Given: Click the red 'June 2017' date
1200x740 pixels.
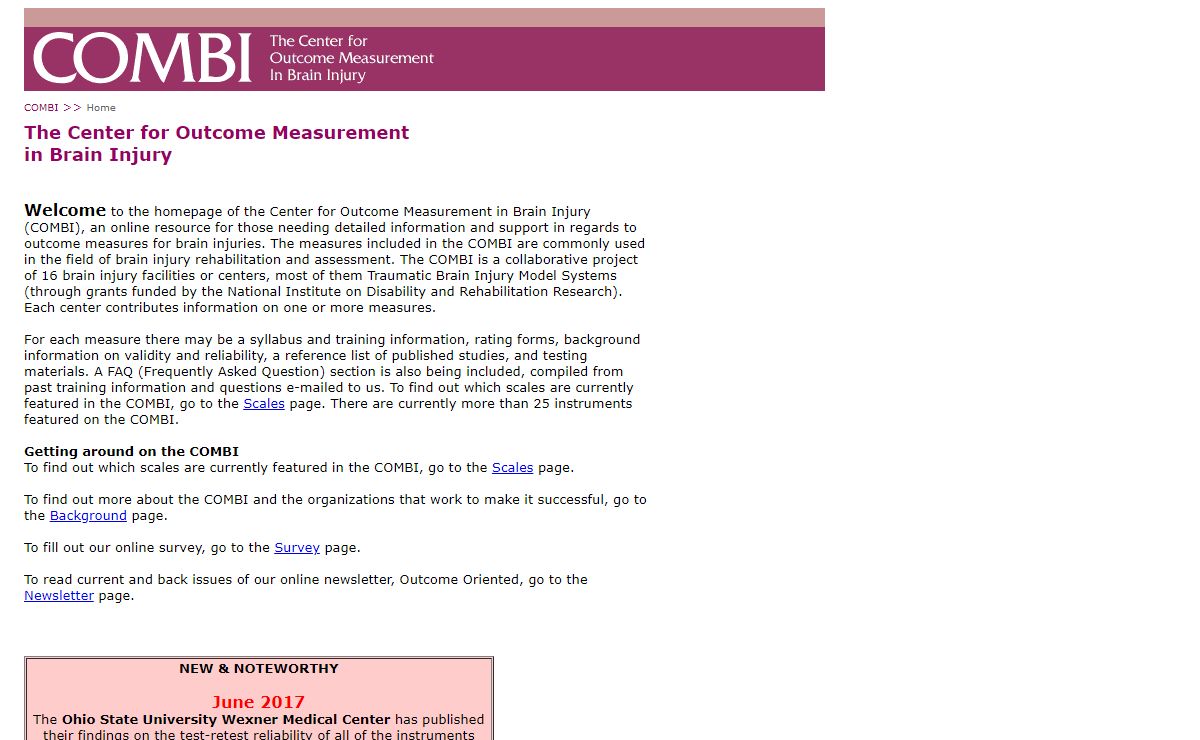Looking at the screenshot, I should pyautogui.click(x=258, y=702).
